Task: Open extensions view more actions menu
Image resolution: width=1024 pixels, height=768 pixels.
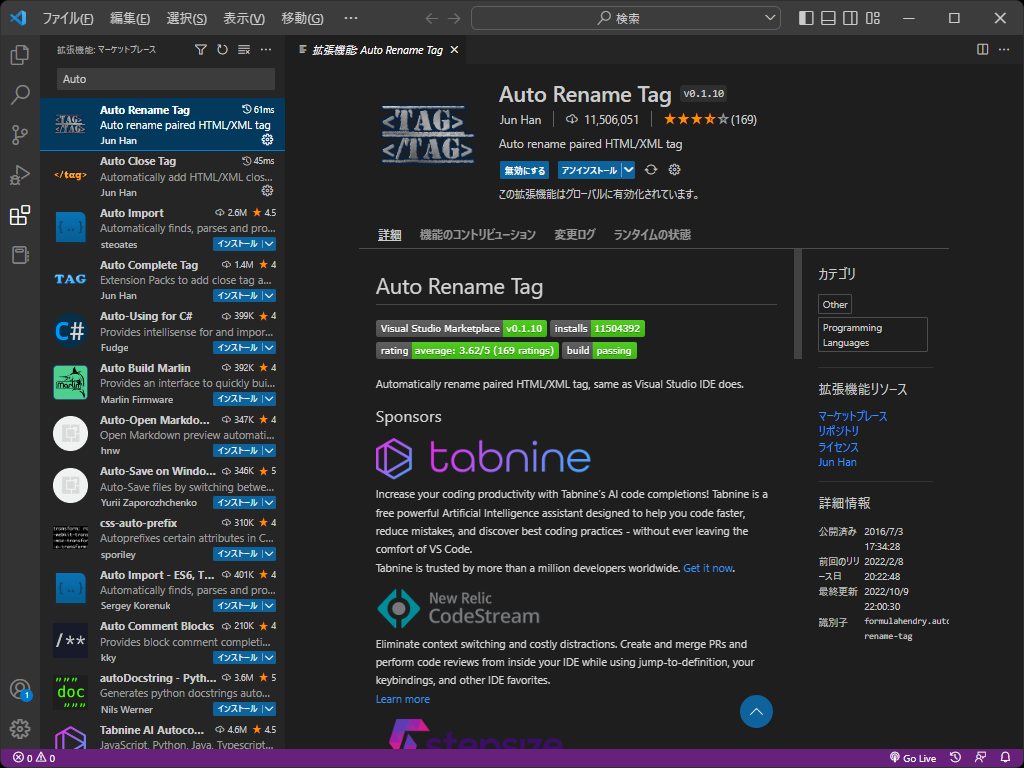Action: coord(266,50)
